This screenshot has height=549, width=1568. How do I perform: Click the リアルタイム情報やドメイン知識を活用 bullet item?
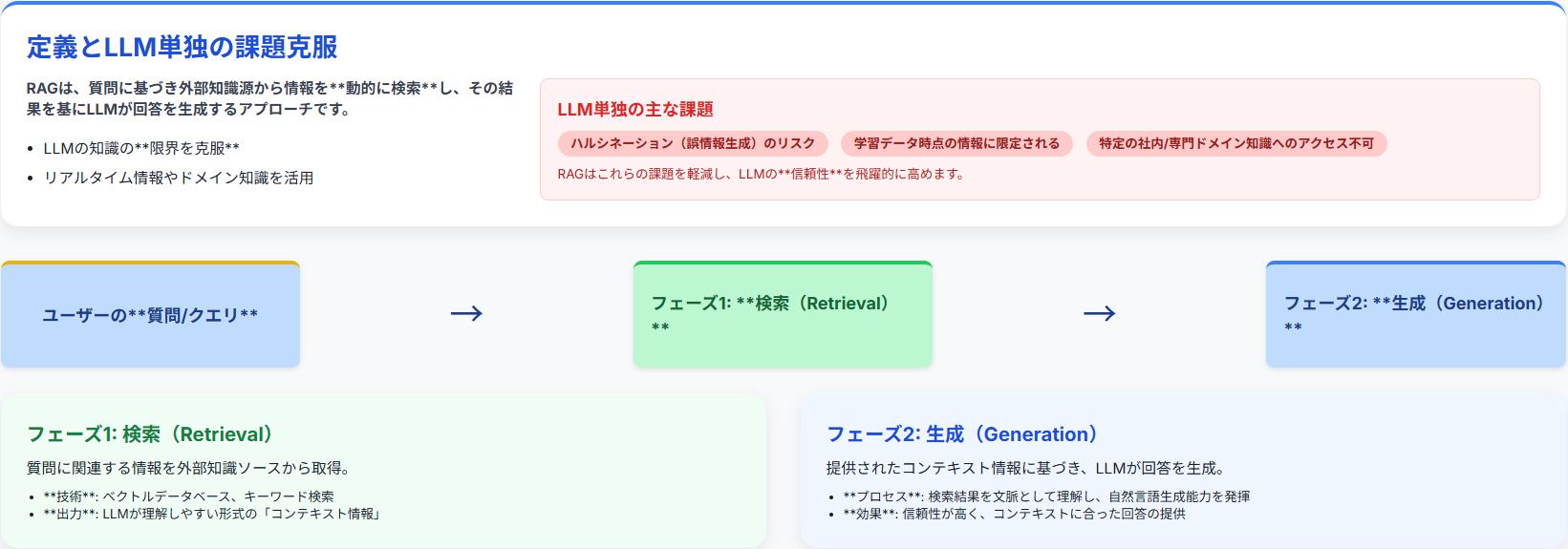pyautogui.click(x=179, y=178)
